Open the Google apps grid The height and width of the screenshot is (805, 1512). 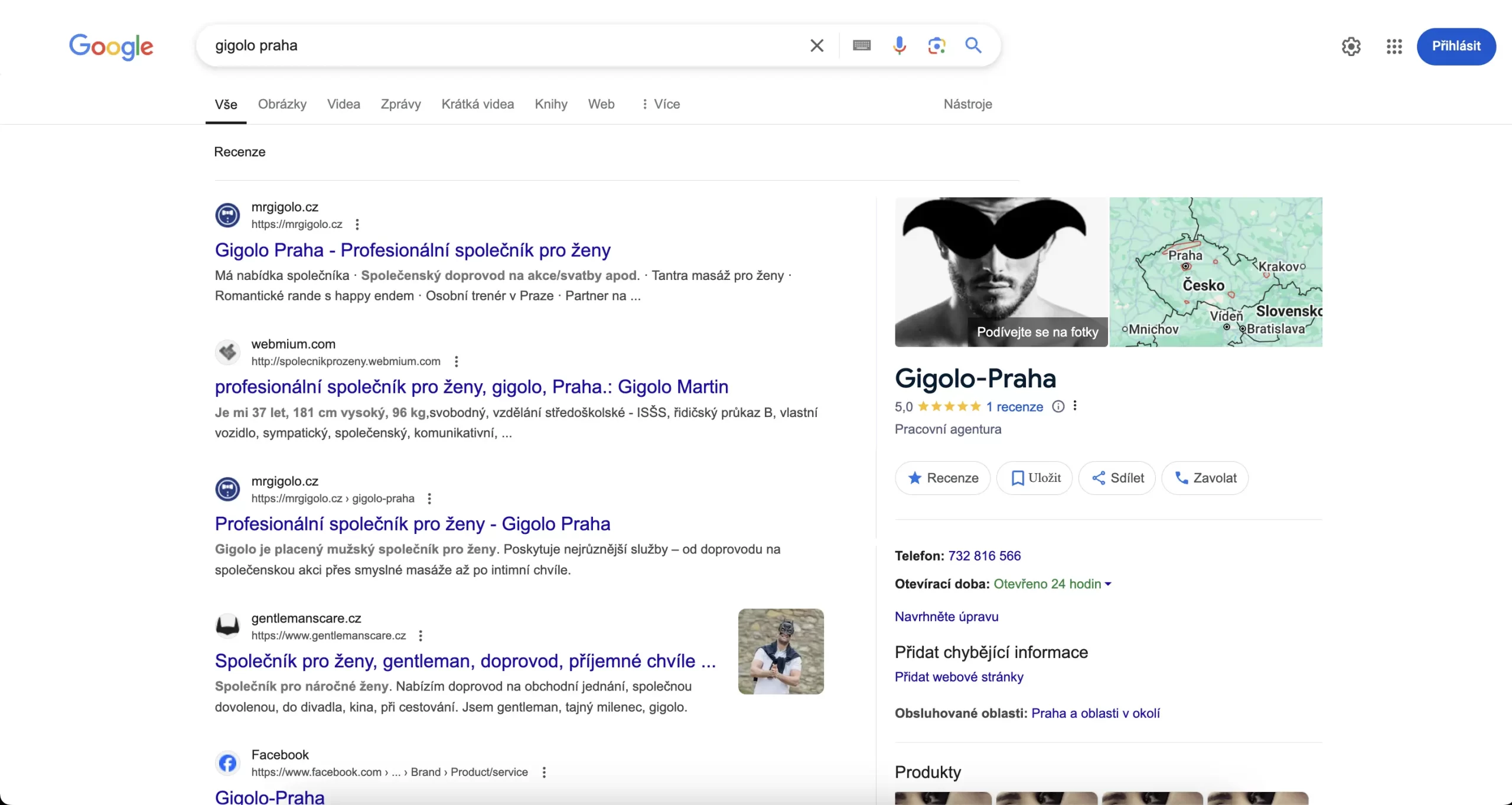pyautogui.click(x=1394, y=47)
